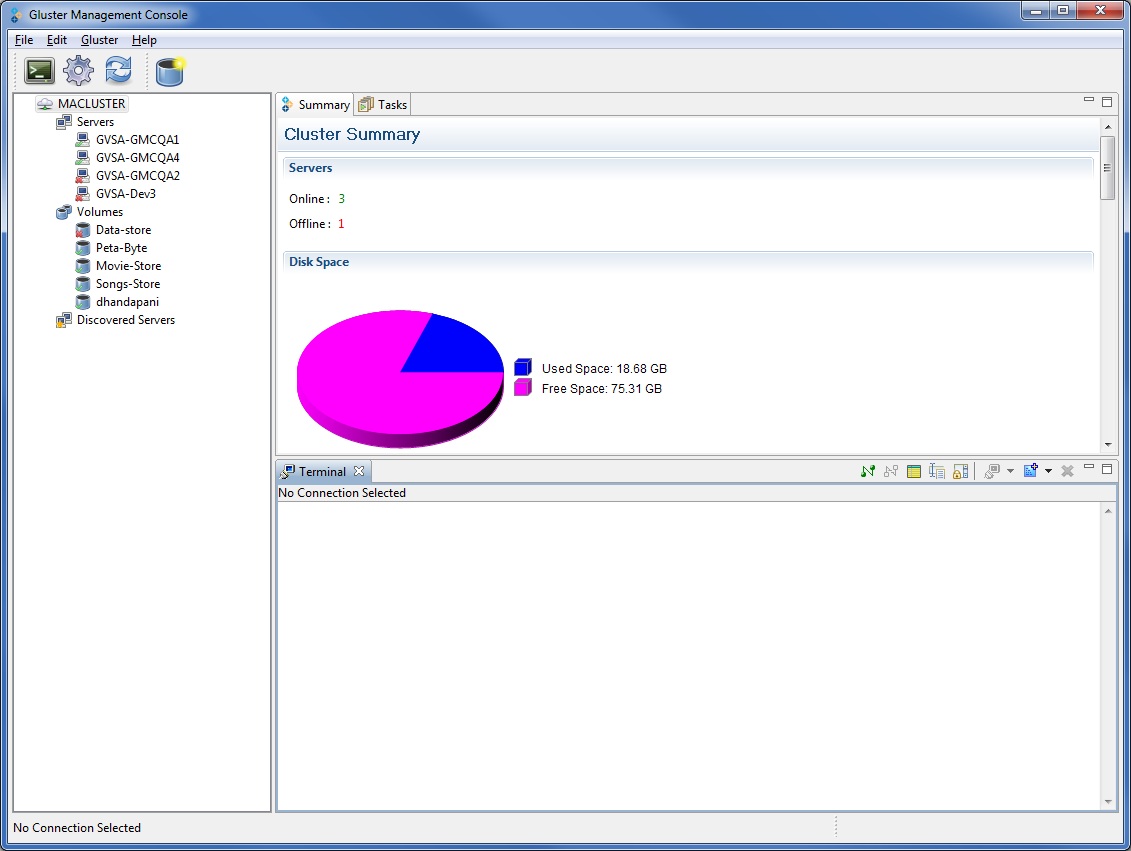This screenshot has width=1131, height=851.
Task: Open the Edit menu
Action: click(x=57, y=40)
